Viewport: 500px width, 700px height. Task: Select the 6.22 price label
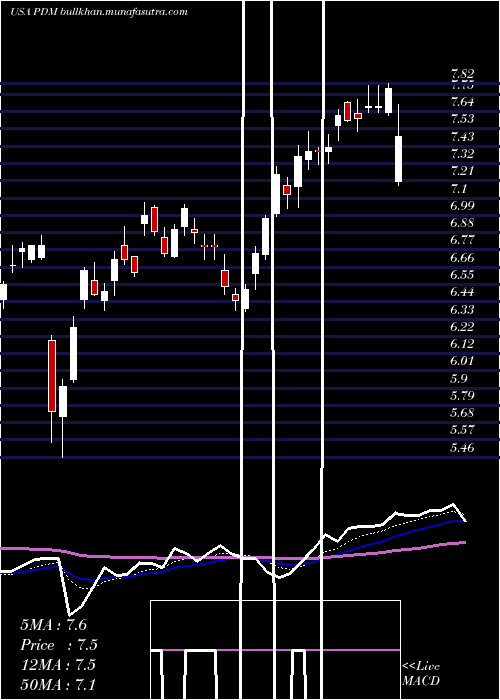(x=462, y=326)
